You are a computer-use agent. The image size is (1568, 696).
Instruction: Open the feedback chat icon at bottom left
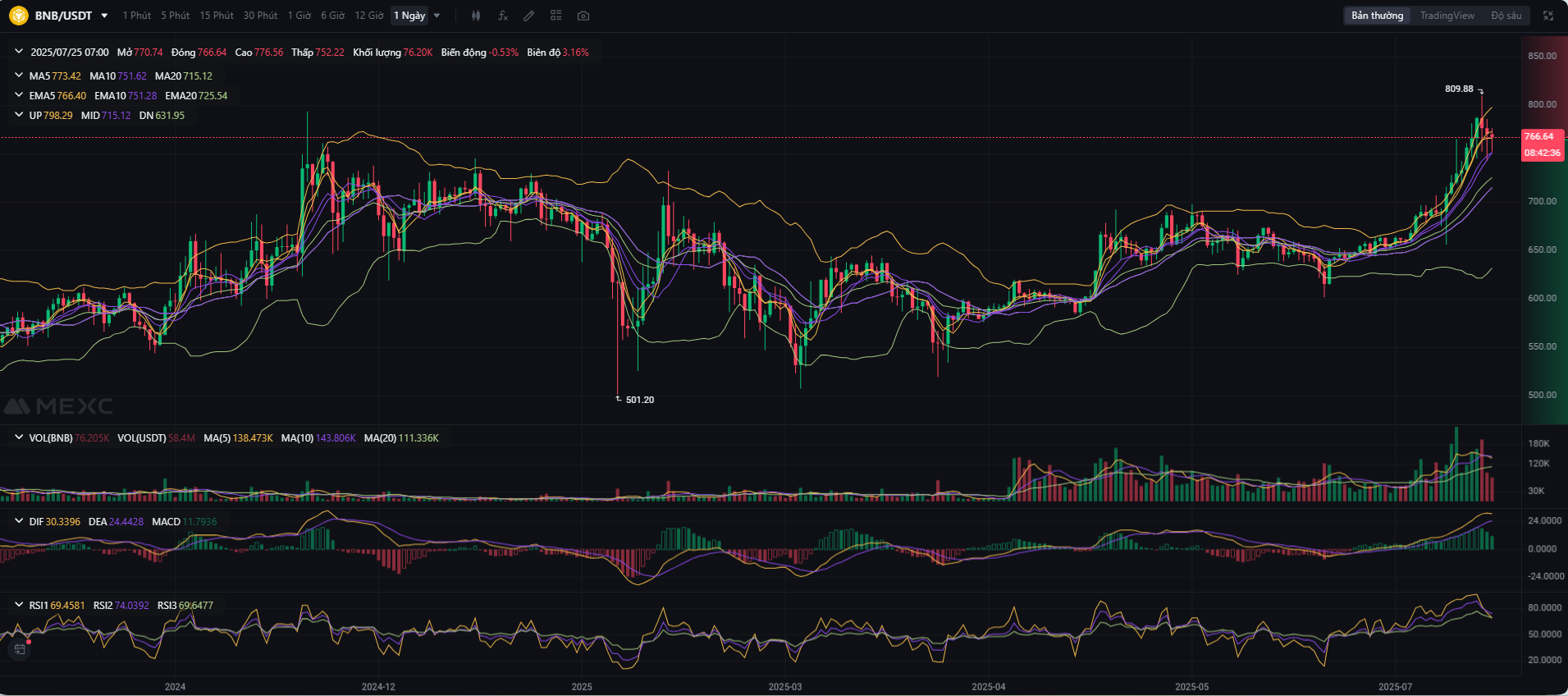[20, 649]
